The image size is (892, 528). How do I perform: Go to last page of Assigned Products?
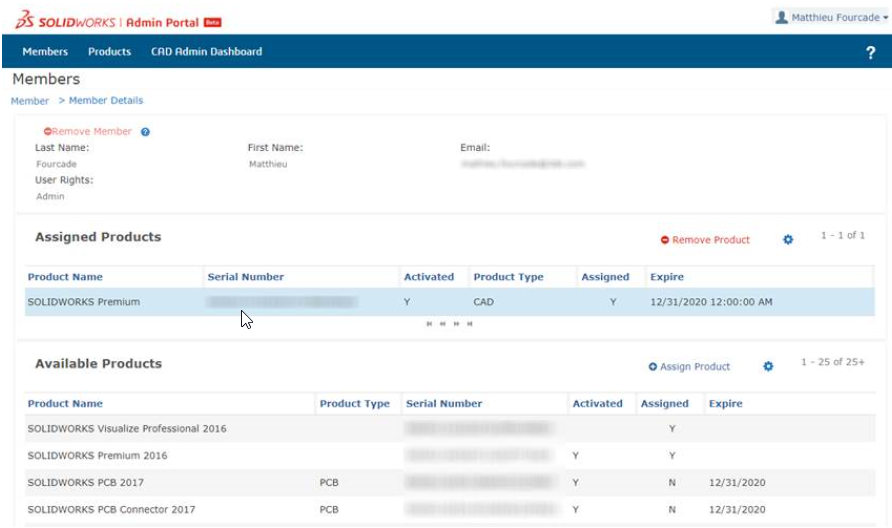[470, 324]
